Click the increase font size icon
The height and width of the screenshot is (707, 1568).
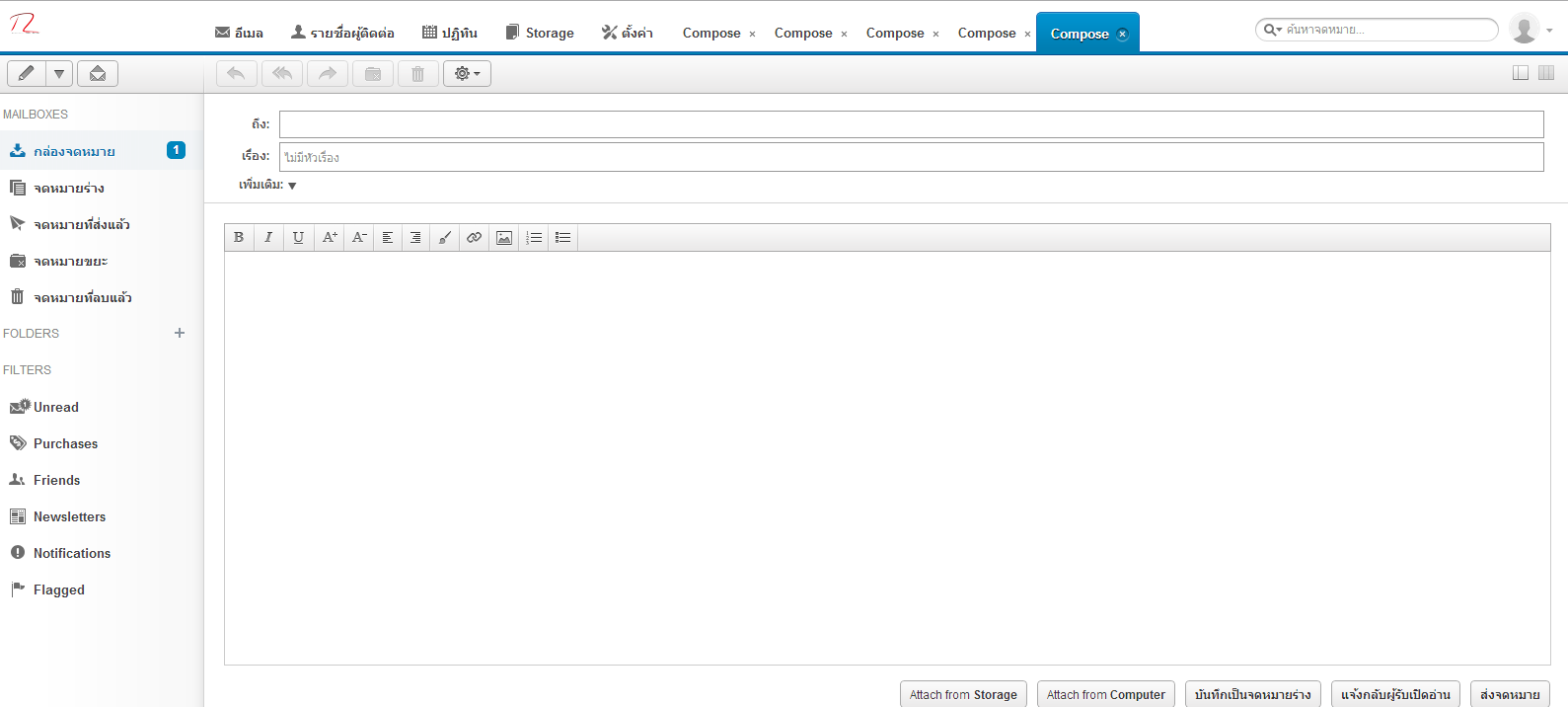click(330, 238)
